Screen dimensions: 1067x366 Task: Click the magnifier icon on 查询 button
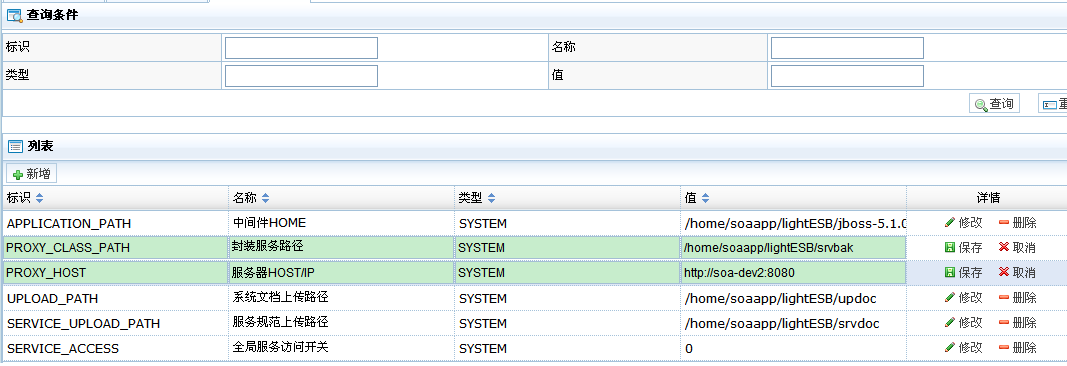pyautogui.click(x=981, y=105)
